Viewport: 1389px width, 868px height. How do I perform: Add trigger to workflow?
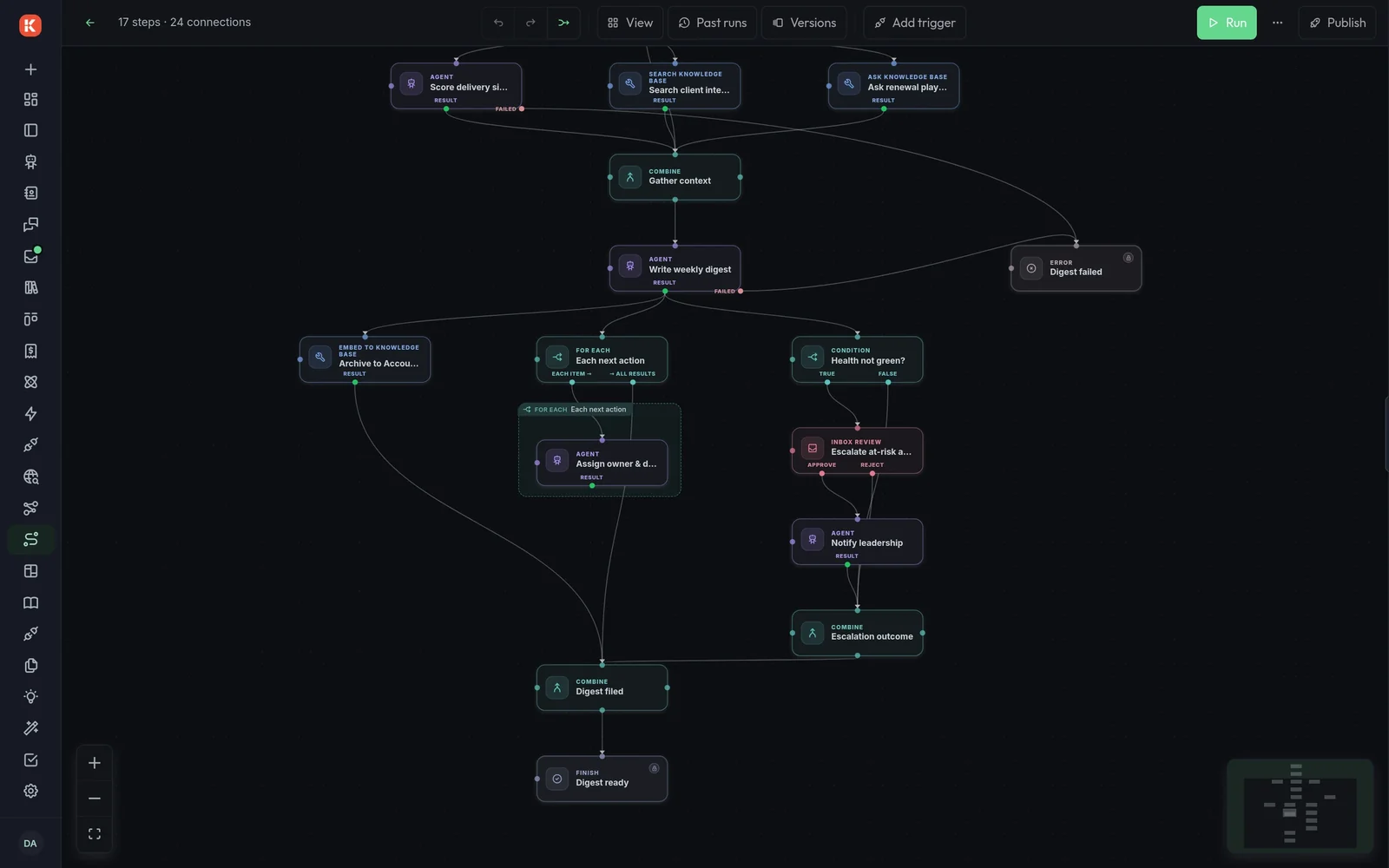point(915,23)
